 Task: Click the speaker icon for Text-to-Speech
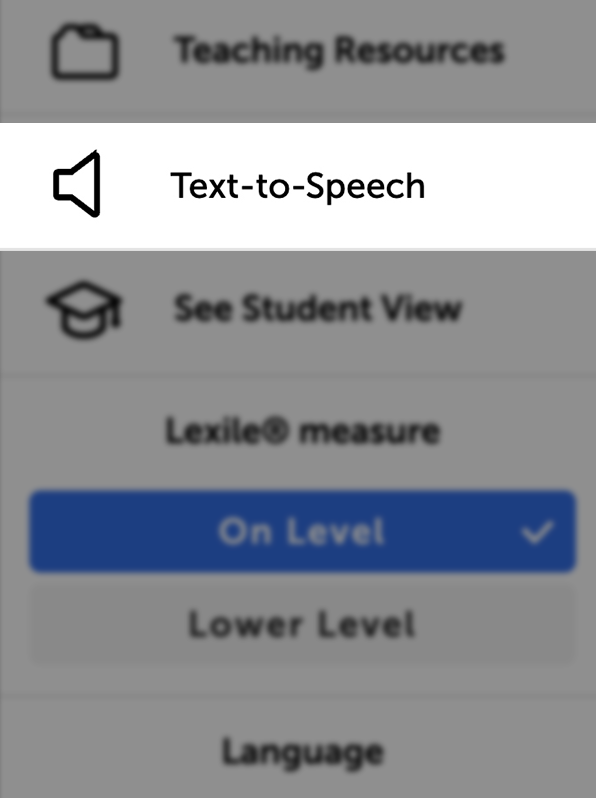coord(77,184)
